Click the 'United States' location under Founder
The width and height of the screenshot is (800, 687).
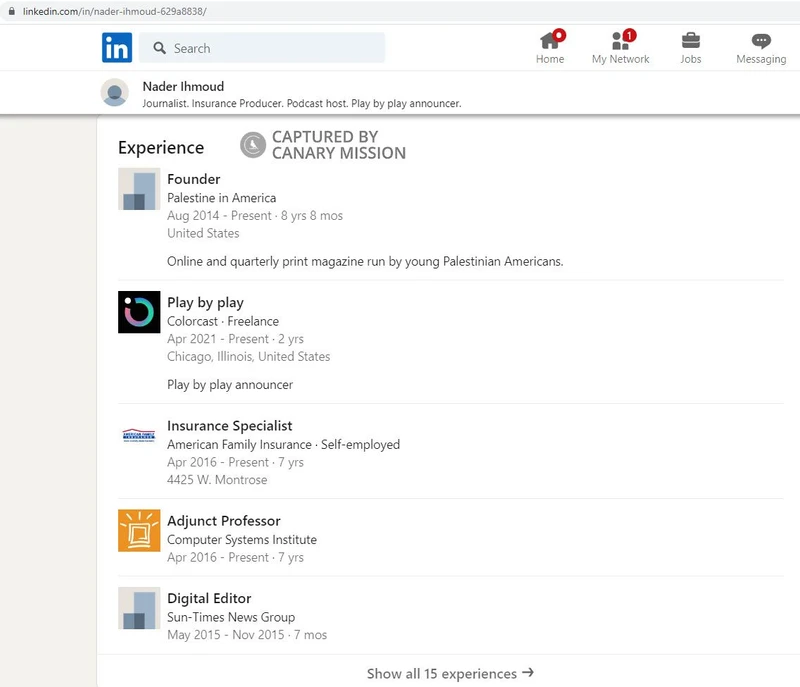[203, 233]
